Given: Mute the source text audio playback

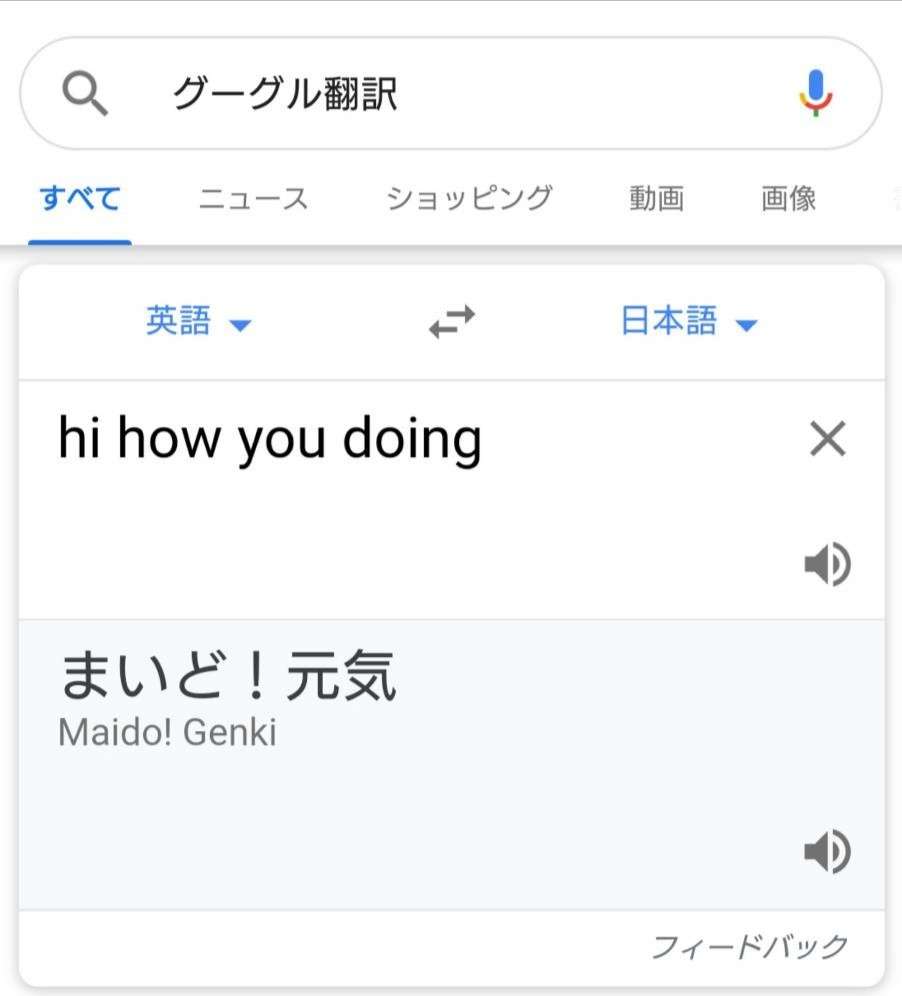Looking at the screenshot, I should tap(827, 564).
